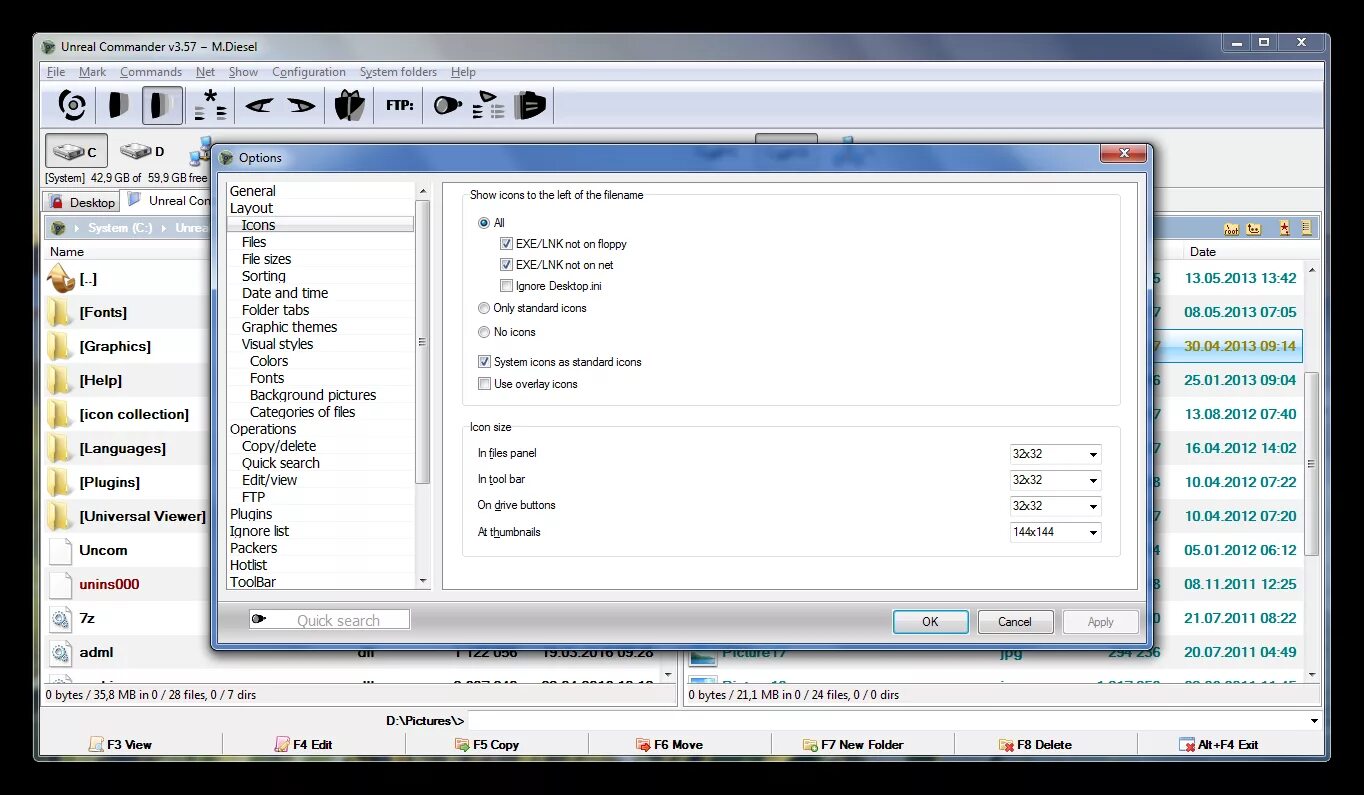Click the Date column header in right panel
Screen dimensions: 1364x795
(x=1252, y=252)
